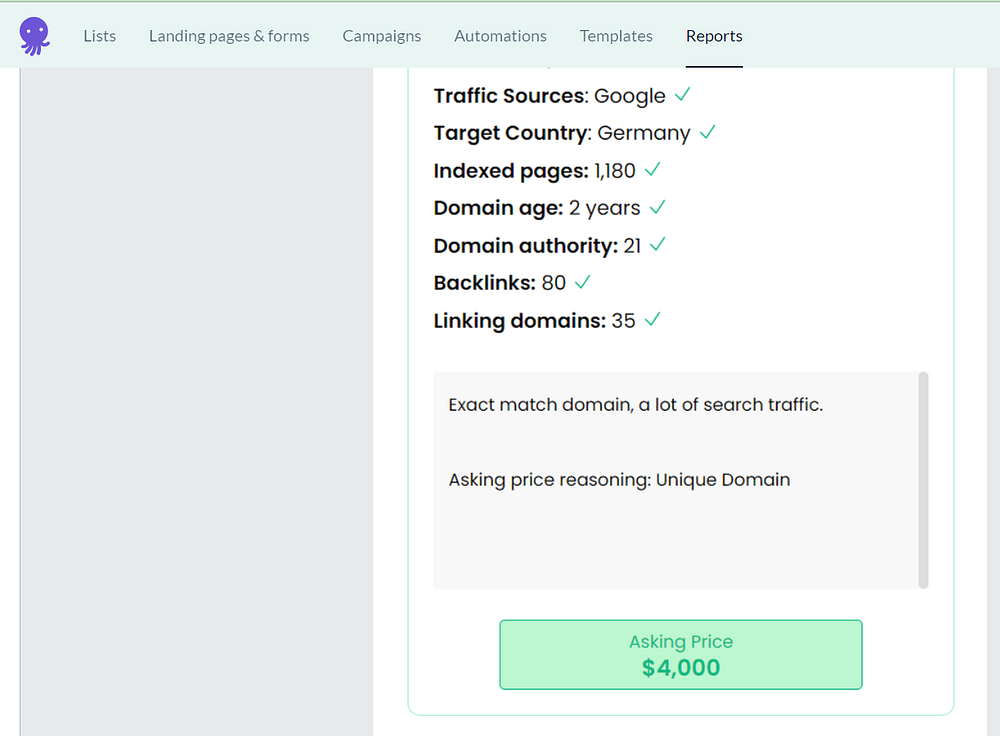Click the Domain authority label

(525, 245)
